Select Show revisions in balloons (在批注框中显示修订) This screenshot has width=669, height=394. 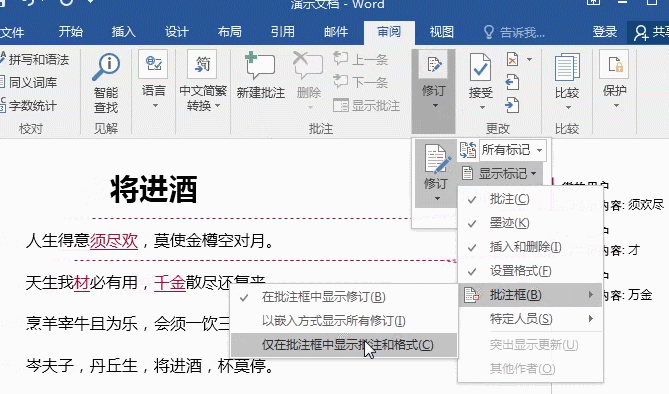343,297
